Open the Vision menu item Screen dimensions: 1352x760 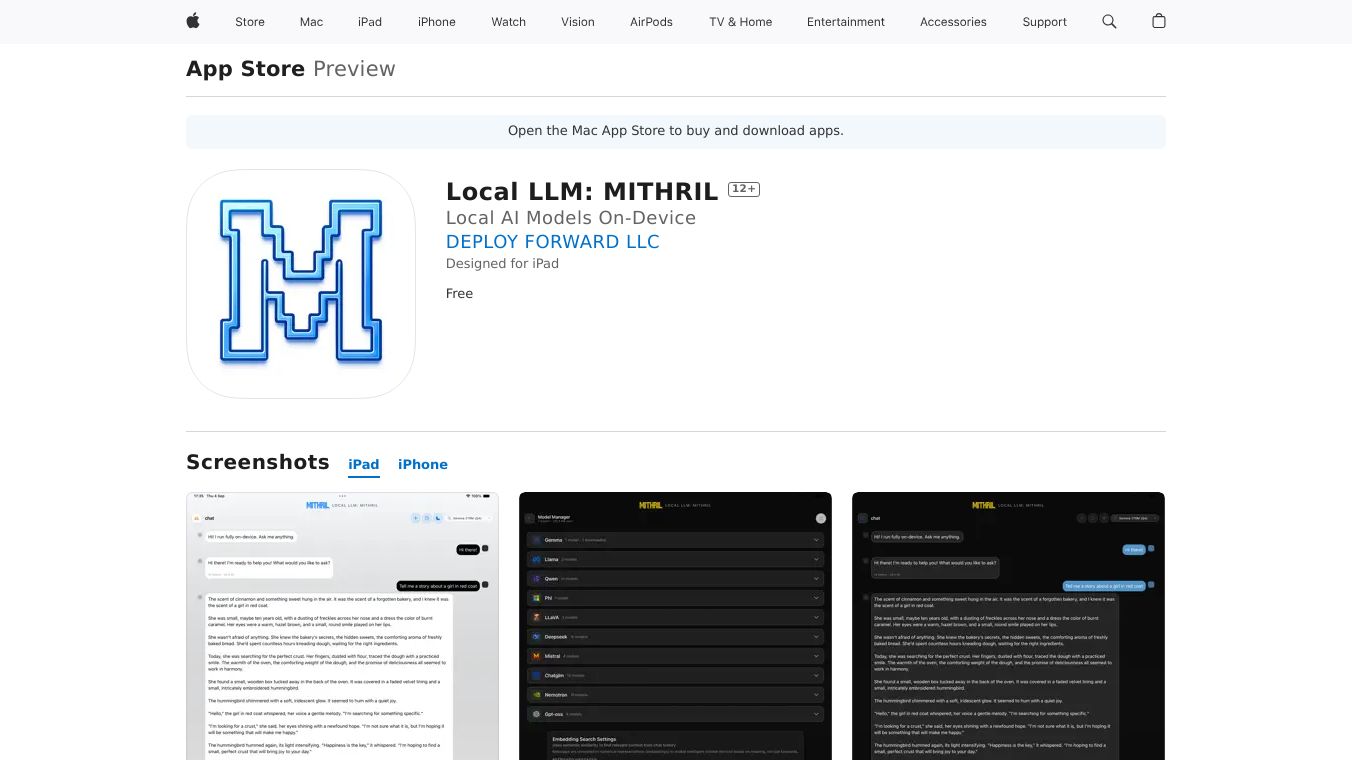(578, 22)
